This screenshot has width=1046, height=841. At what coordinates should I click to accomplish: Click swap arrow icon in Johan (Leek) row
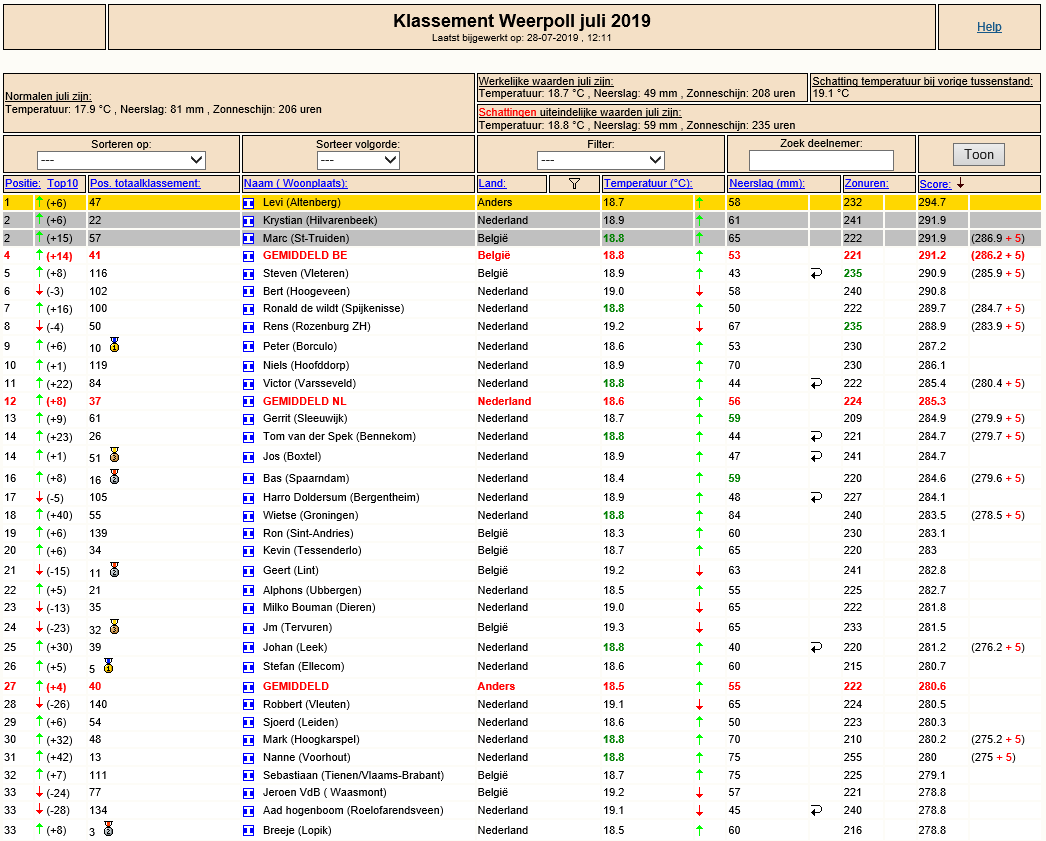pos(817,648)
